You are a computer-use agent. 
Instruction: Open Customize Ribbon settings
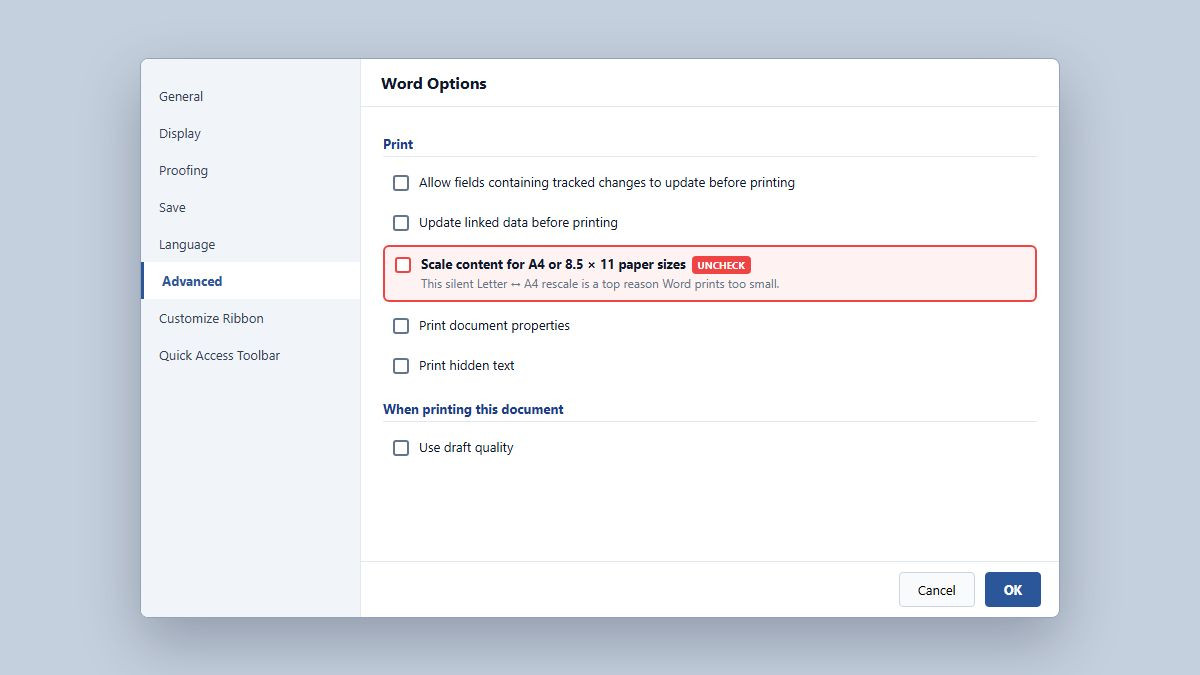tap(250, 318)
